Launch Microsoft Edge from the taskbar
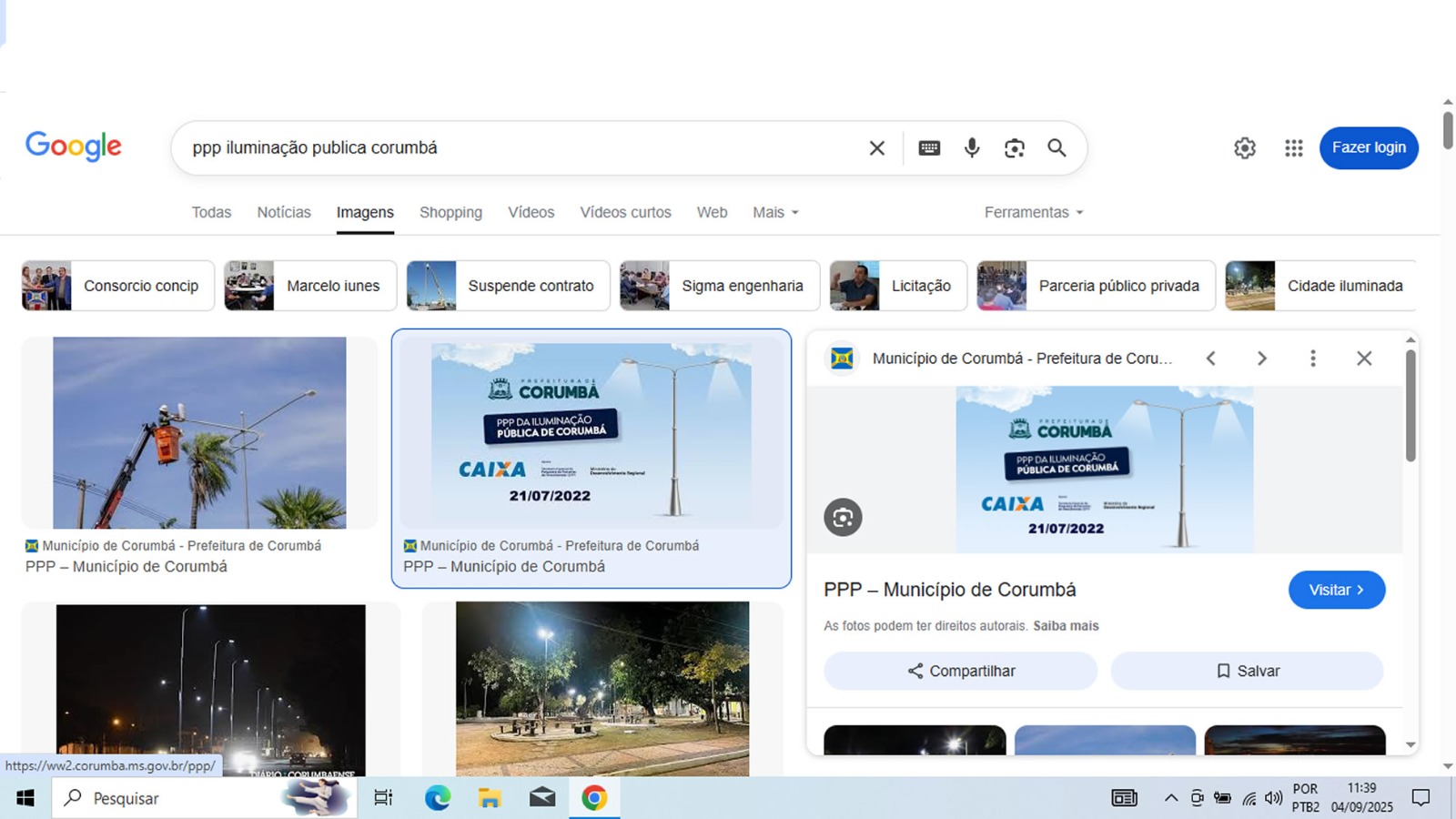The image size is (1456, 819). coord(438,798)
